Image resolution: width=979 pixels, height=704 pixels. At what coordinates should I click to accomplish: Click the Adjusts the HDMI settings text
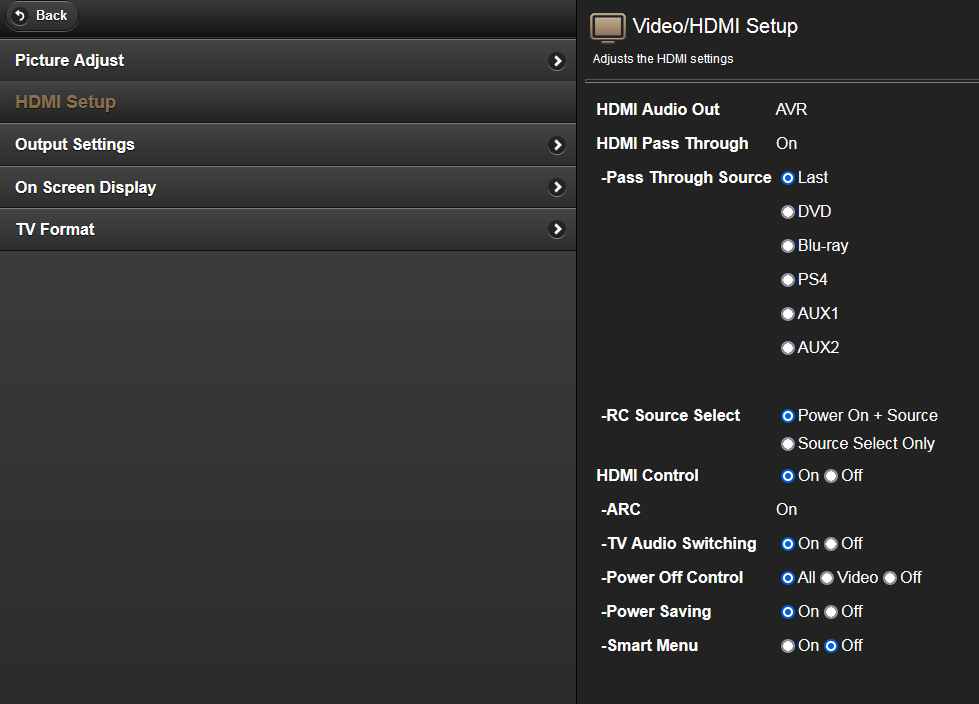tap(663, 59)
